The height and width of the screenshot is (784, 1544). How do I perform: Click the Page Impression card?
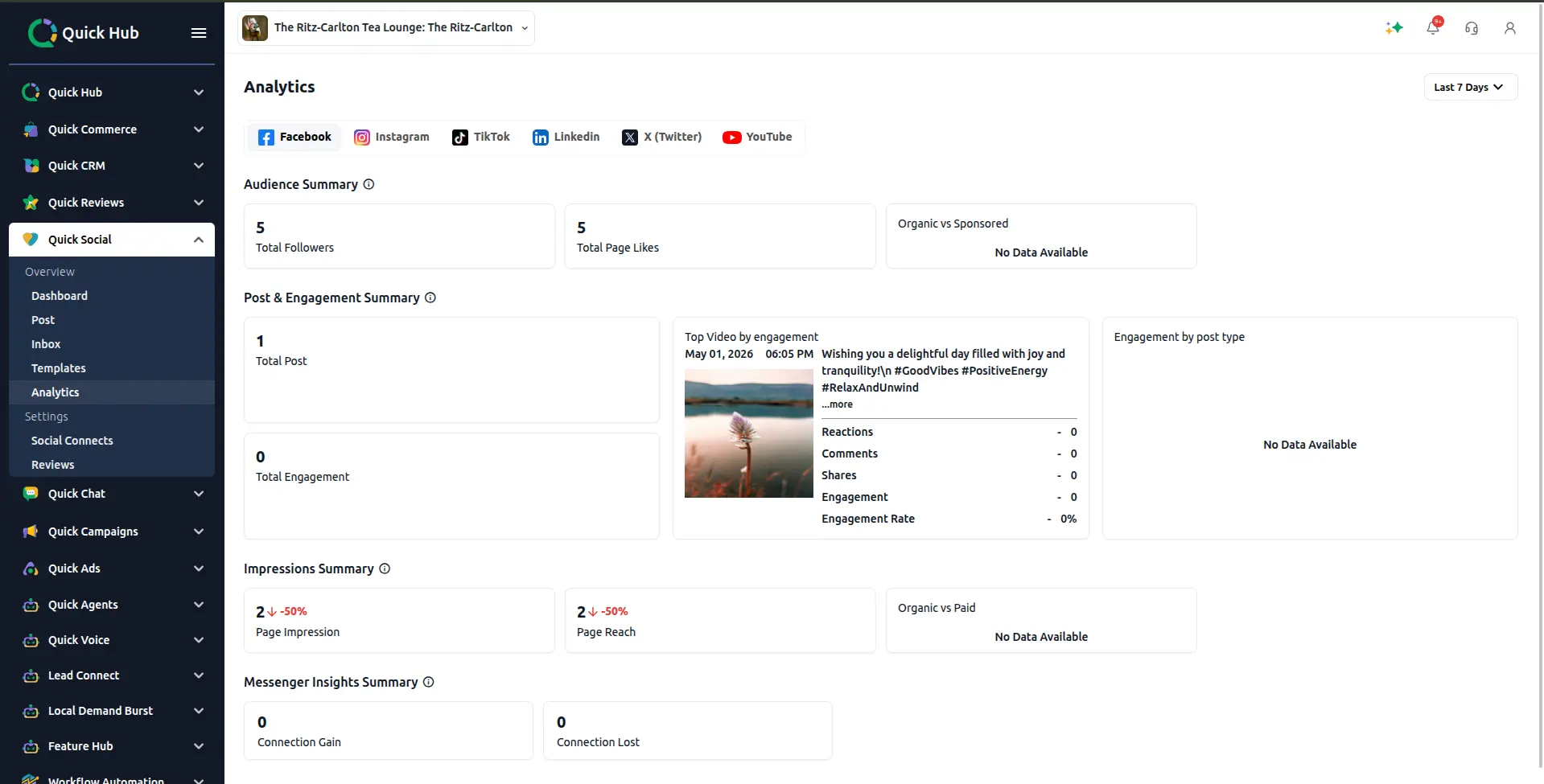399,620
